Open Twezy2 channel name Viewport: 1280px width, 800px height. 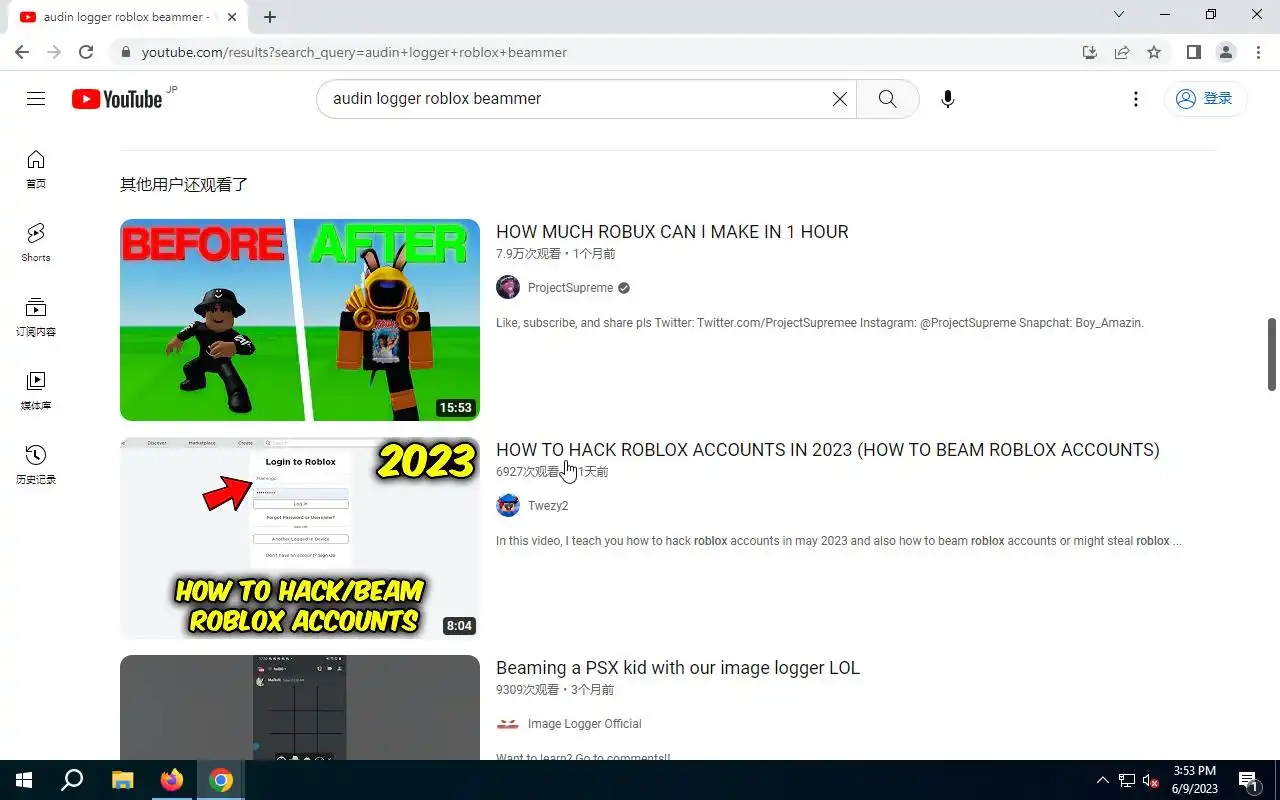(548, 506)
